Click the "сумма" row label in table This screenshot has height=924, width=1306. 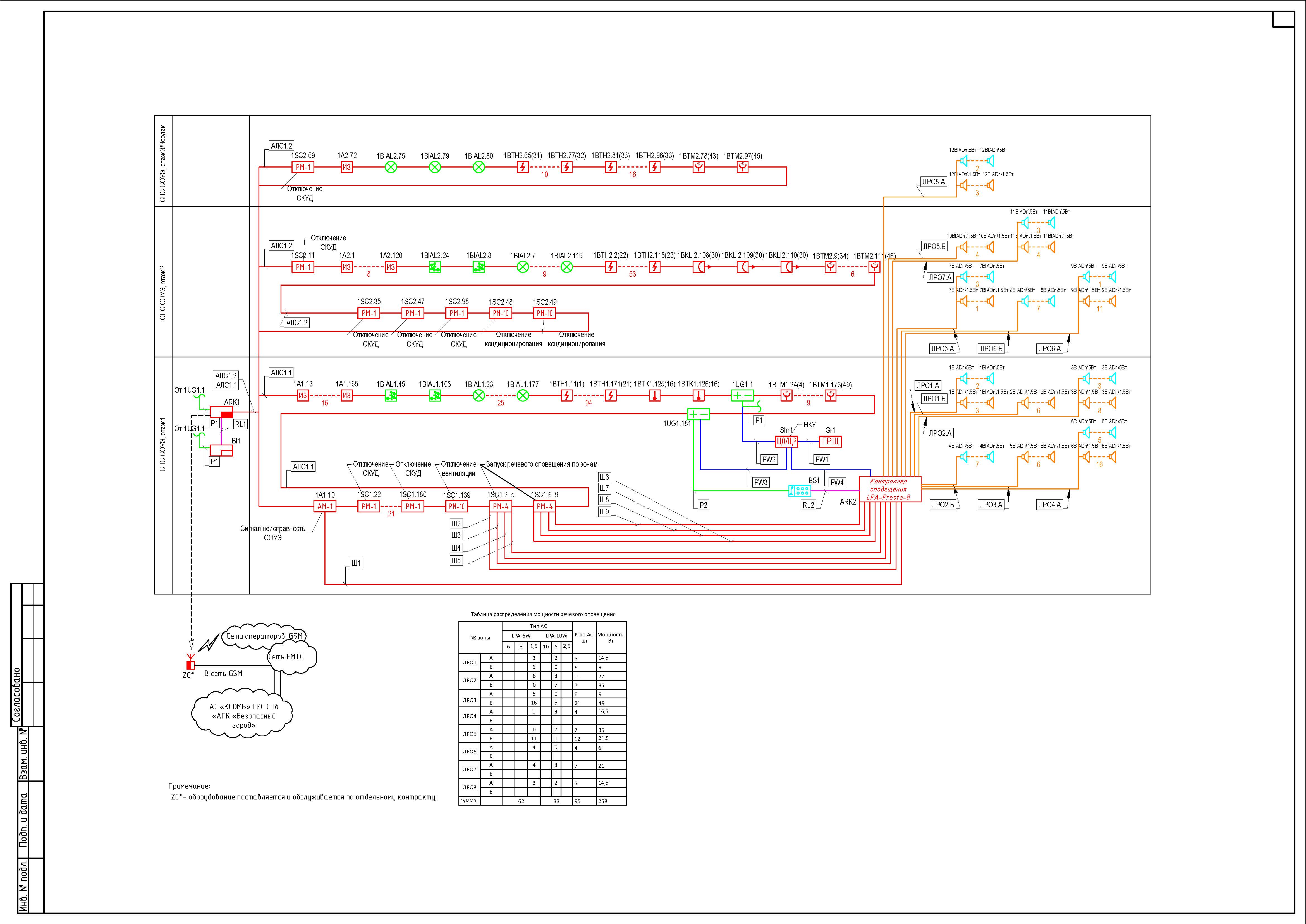click(468, 801)
